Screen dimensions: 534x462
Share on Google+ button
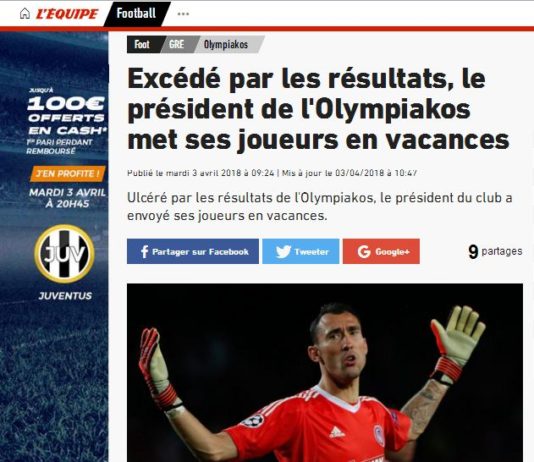coord(381,252)
